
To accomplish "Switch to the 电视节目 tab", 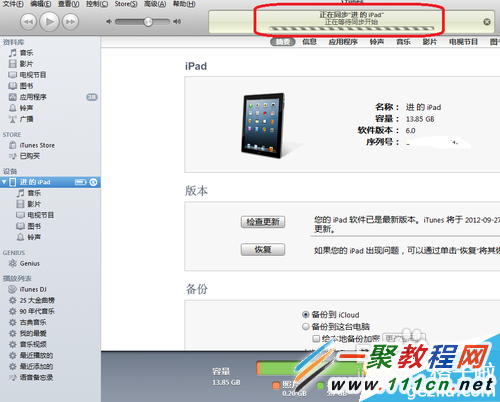I will [463, 42].
